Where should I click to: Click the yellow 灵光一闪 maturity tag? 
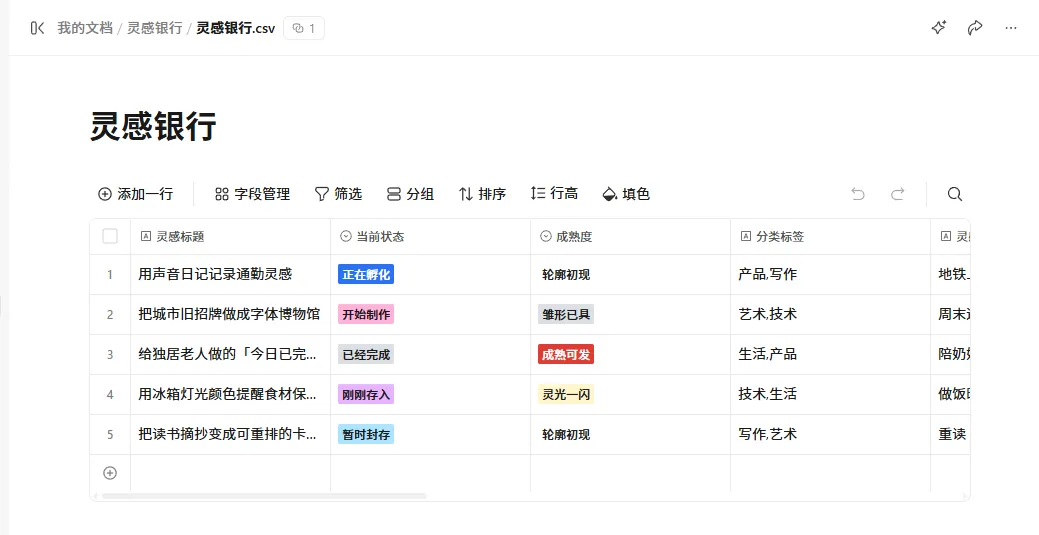click(x=566, y=394)
